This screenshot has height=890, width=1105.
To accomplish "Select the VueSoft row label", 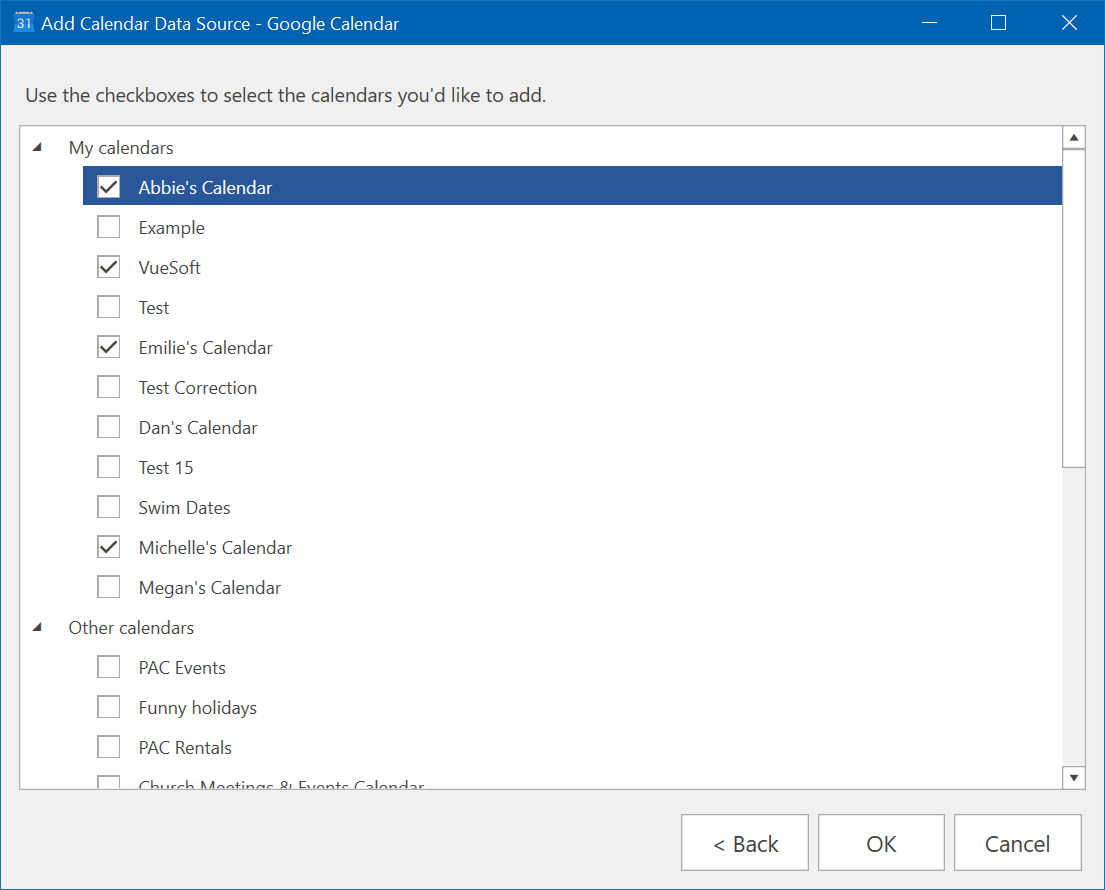I will (169, 268).
